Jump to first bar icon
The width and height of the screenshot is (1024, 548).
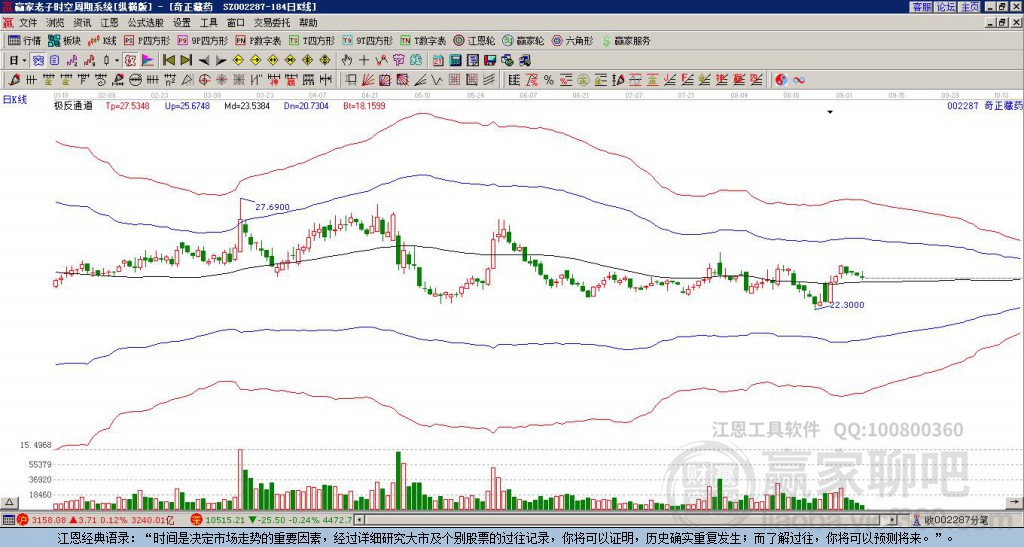pos(168,61)
